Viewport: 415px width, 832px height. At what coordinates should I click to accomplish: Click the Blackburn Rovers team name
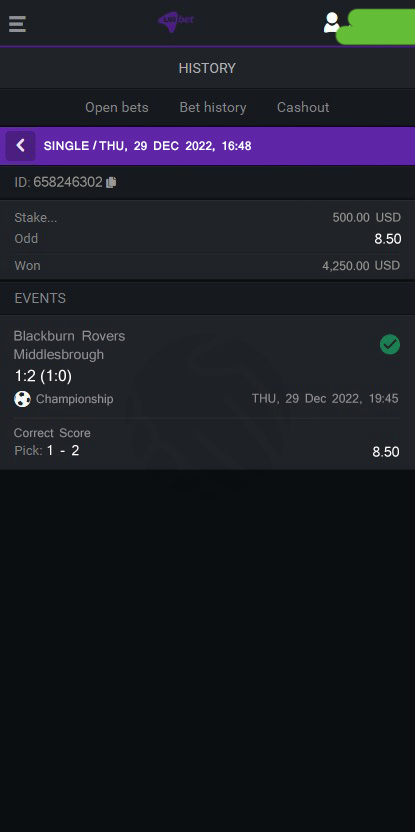click(x=69, y=336)
